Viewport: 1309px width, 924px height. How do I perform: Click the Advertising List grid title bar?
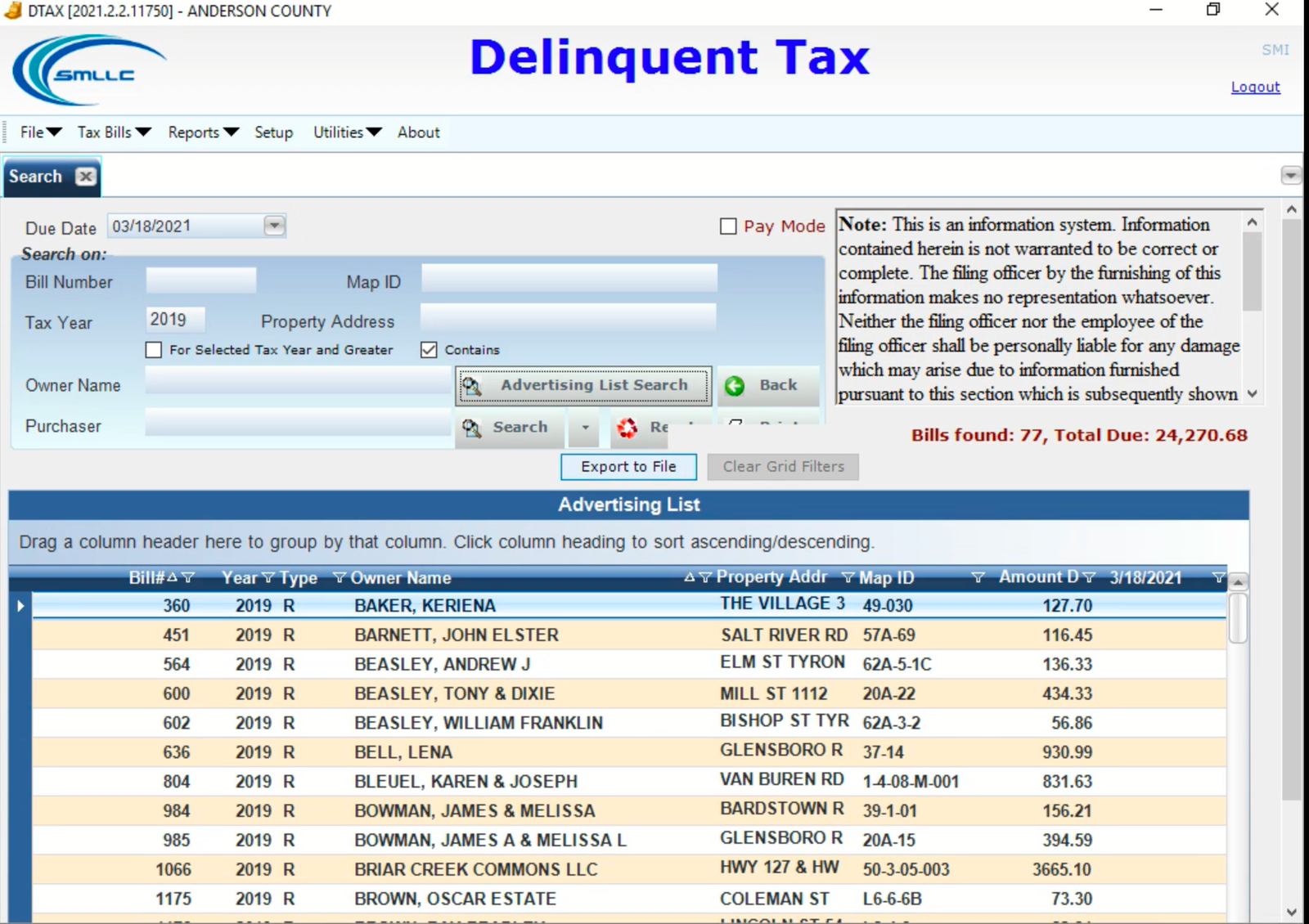(x=628, y=505)
